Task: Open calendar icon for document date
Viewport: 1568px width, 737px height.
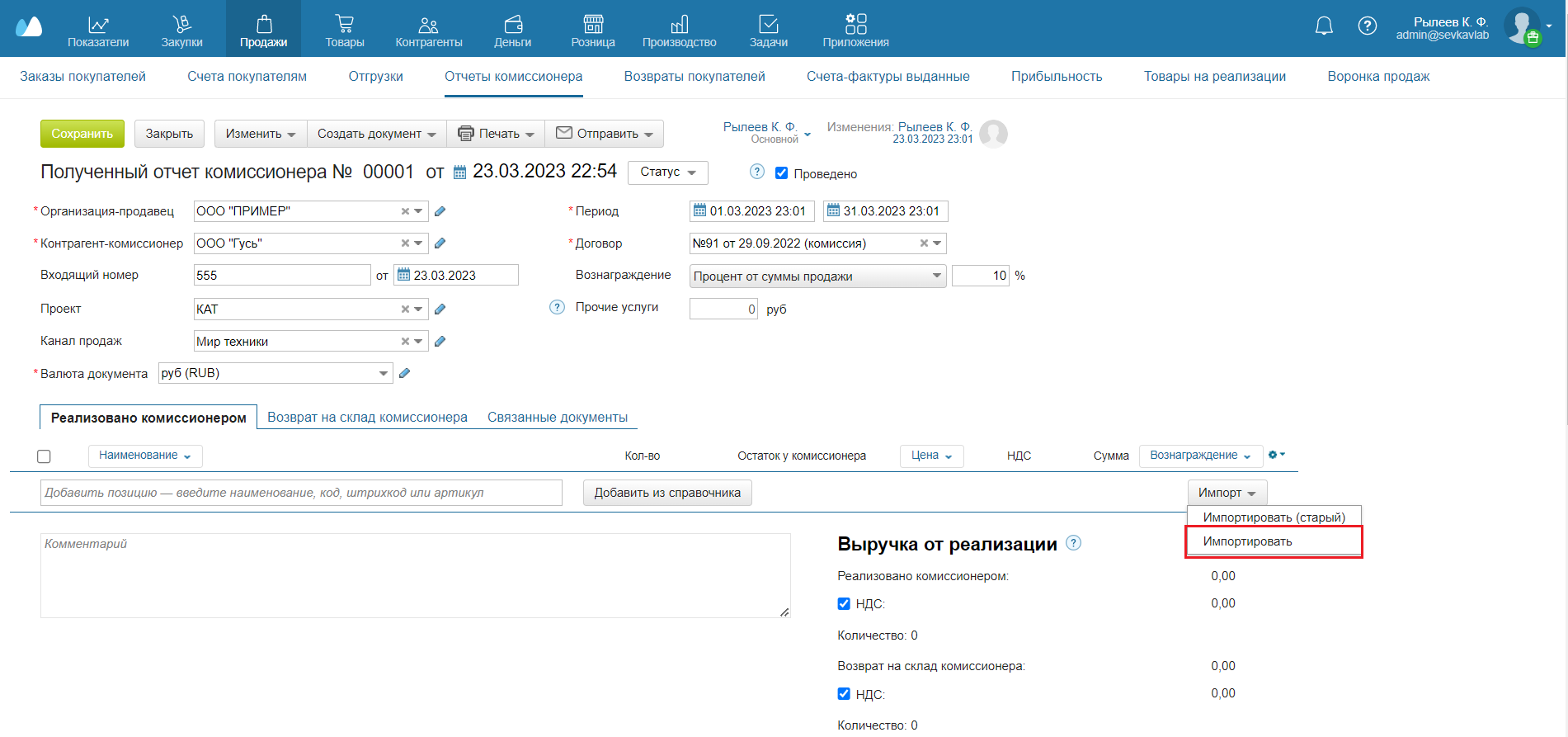Action: click(x=460, y=172)
